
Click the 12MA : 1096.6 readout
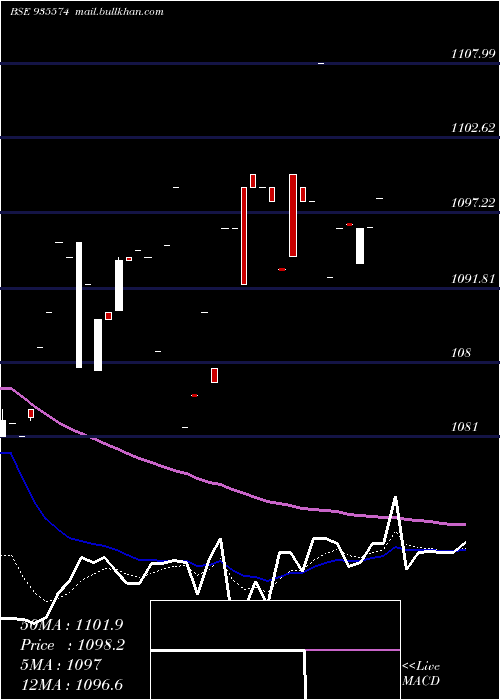tap(71, 685)
